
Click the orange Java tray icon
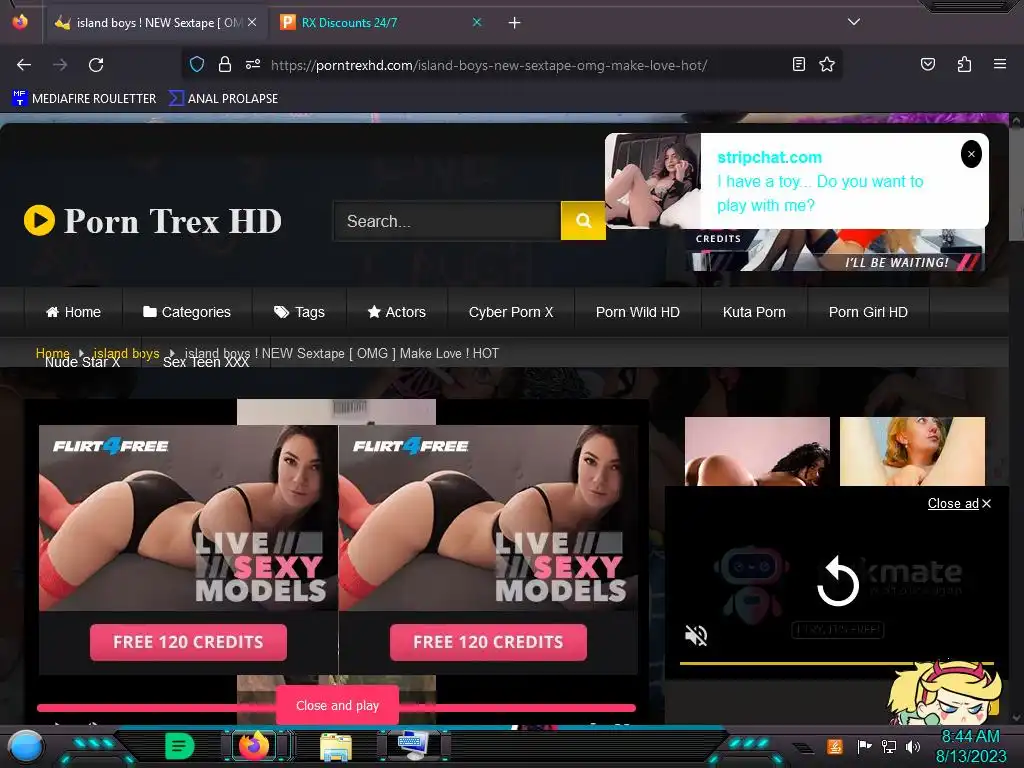[x=834, y=746]
